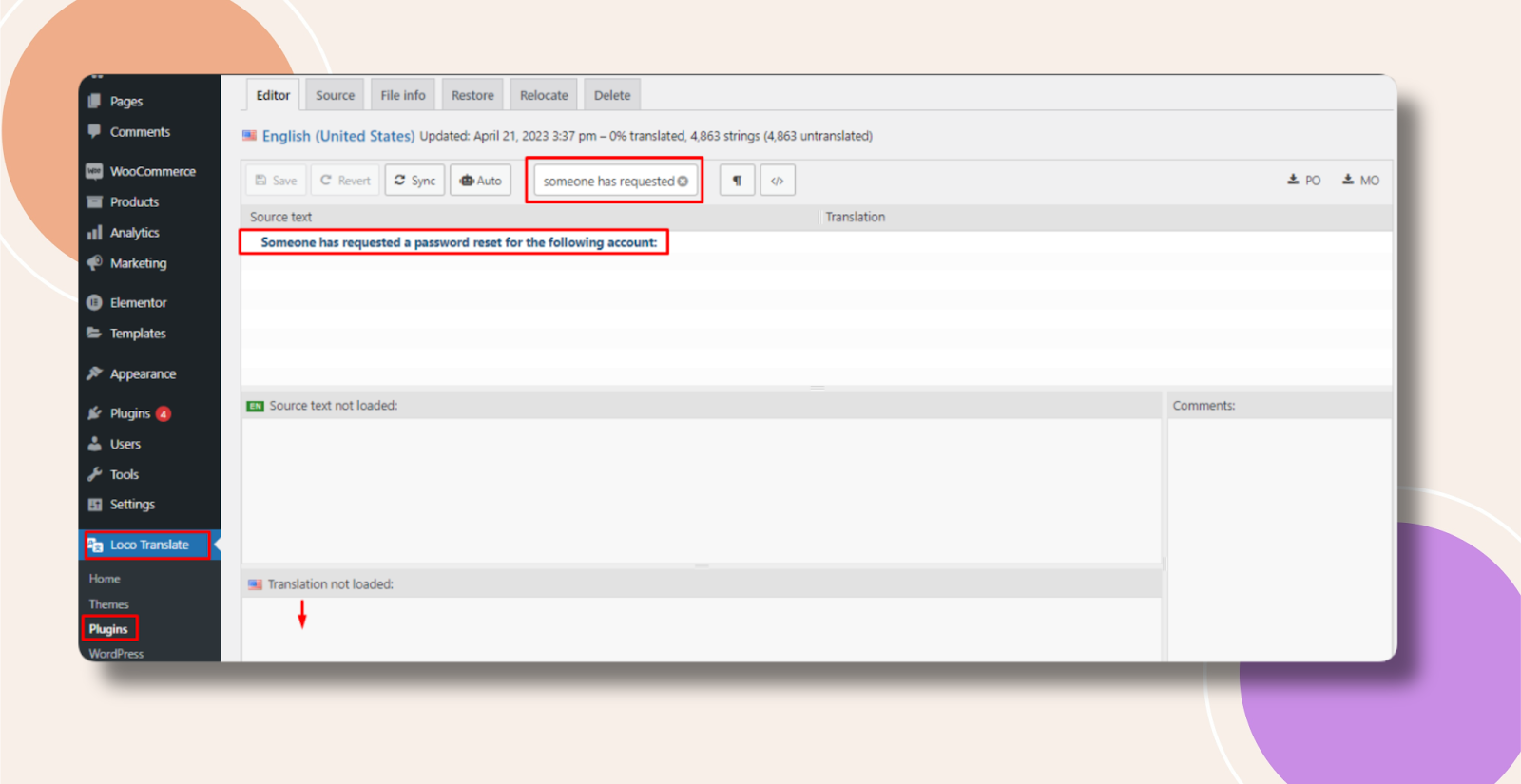Click the Users person icon

click(x=94, y=444)
